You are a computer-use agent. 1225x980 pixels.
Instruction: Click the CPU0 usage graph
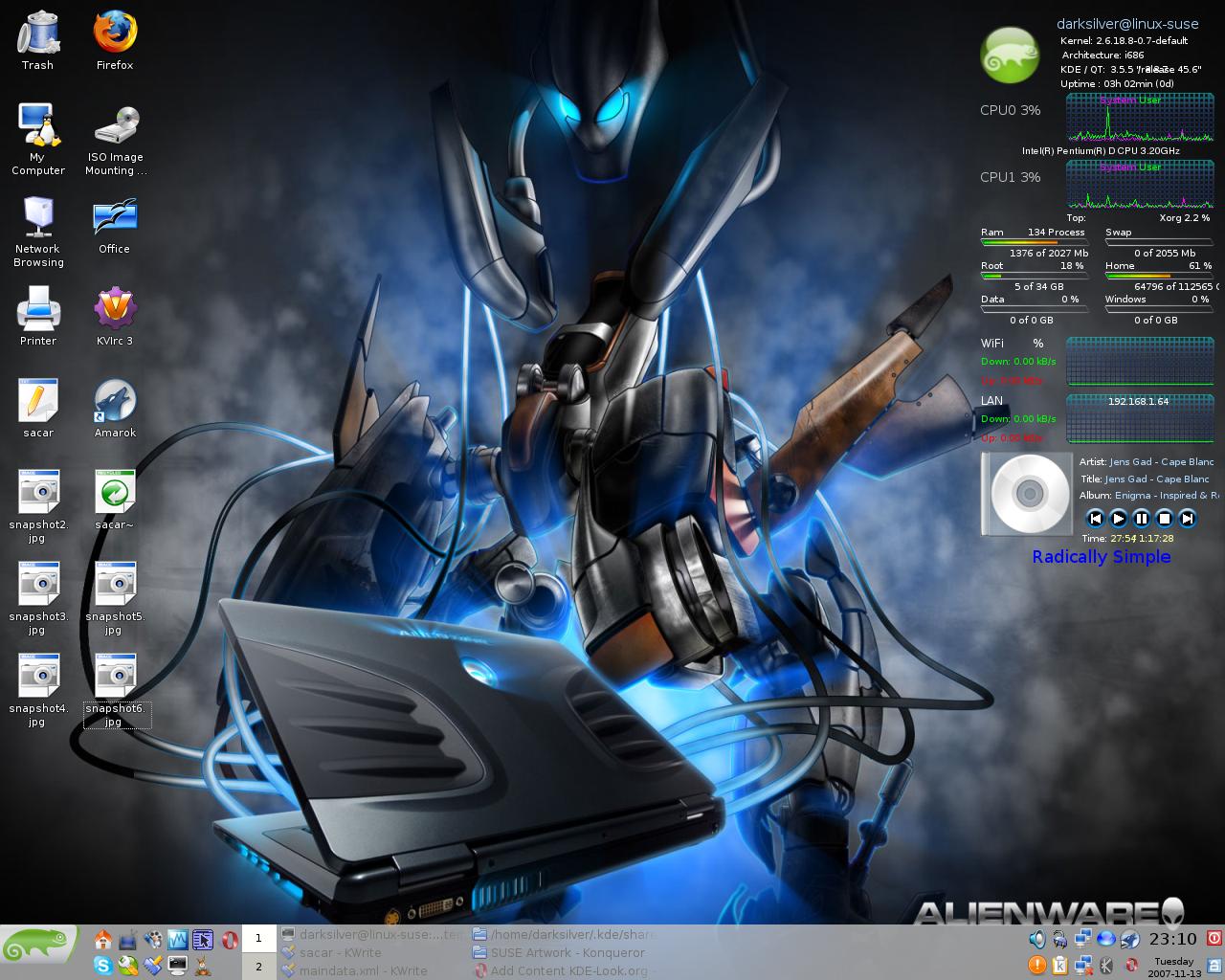[x=1140, y=119]
